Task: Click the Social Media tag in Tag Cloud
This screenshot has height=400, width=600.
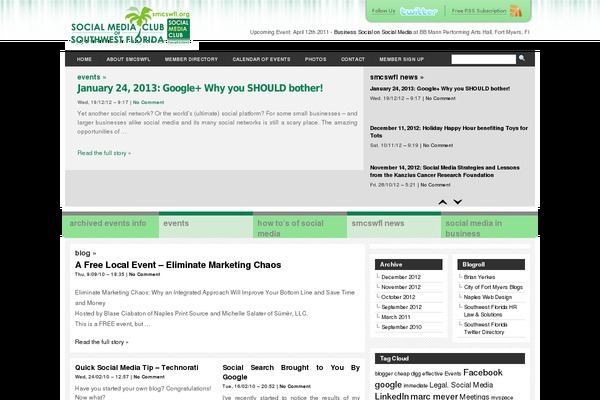Action: click(x=472, y=385)
